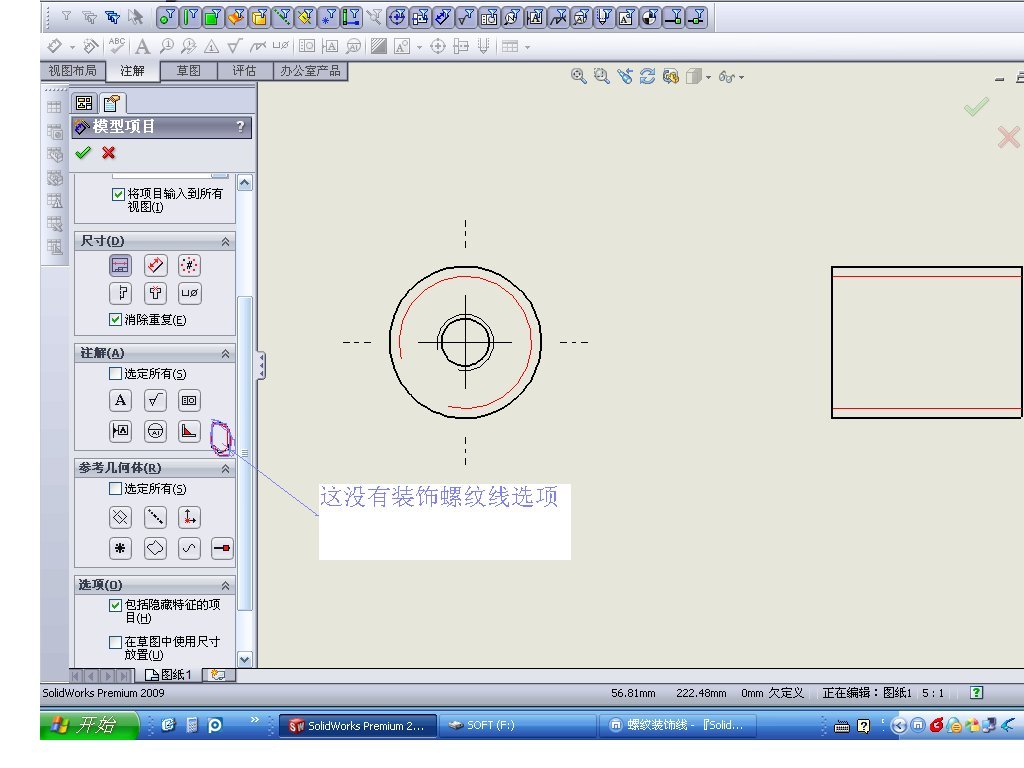Select the surface finish icon under 注解
Image resolution: width=1024 pixels, height=768 pixels.
coord(155,400)
